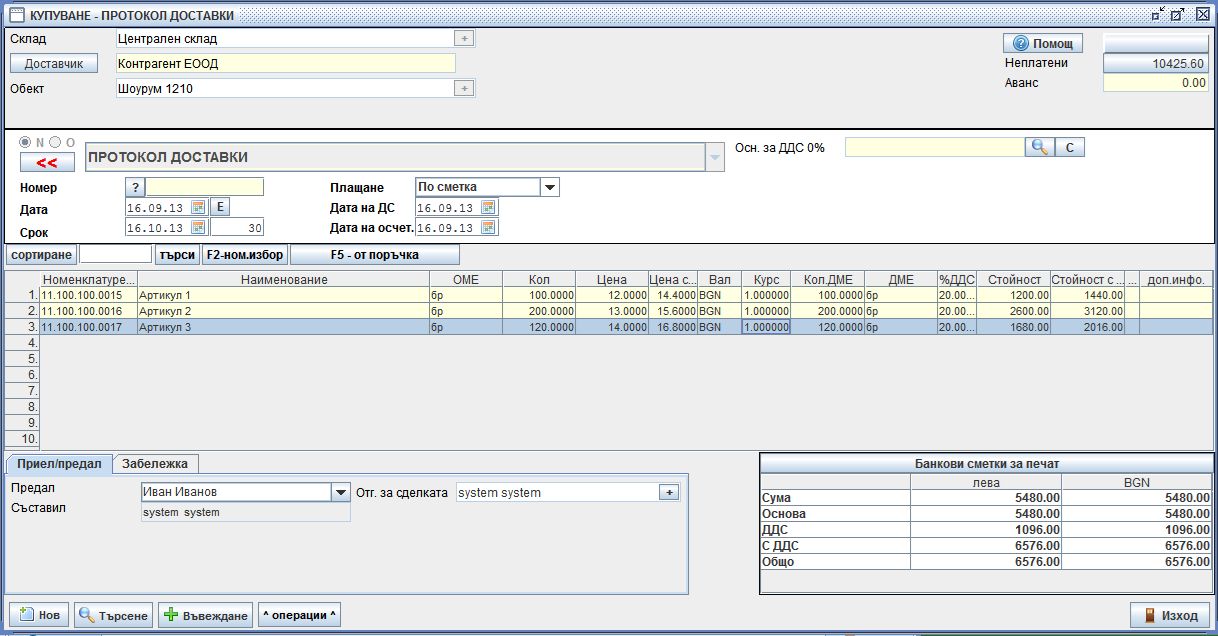Click the E button beside the Дата field
1218x636 pixels.
click(x=219, y=207)
